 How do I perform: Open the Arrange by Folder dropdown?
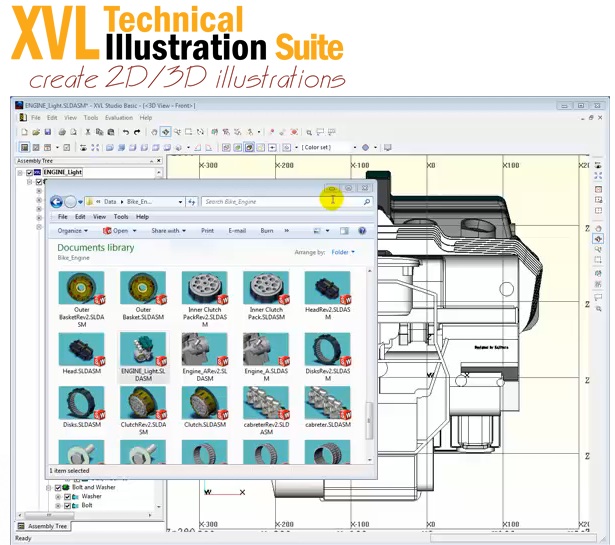click(343, 252)
